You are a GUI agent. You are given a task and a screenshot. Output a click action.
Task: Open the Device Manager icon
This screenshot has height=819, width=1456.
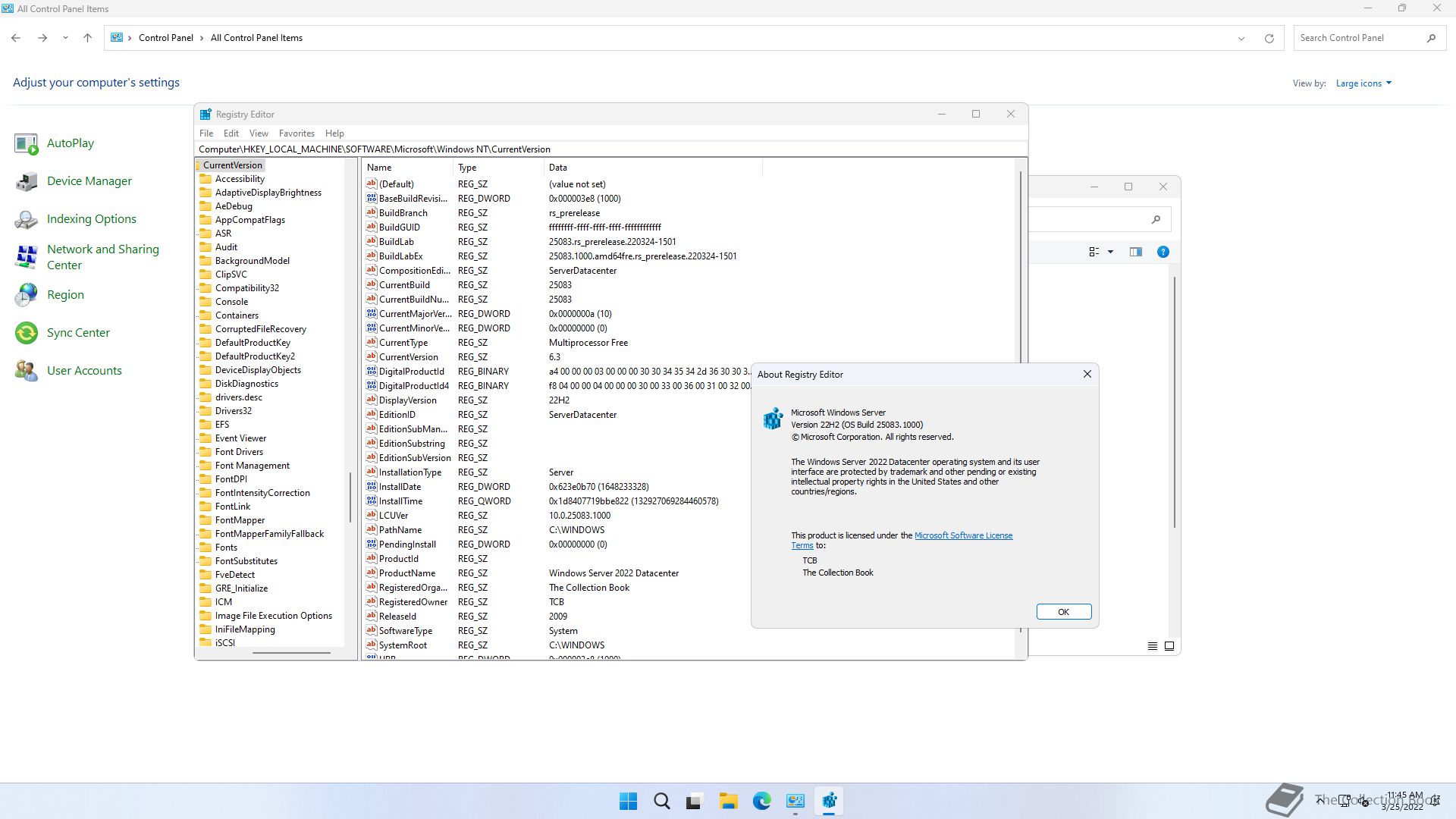(27, 181)
